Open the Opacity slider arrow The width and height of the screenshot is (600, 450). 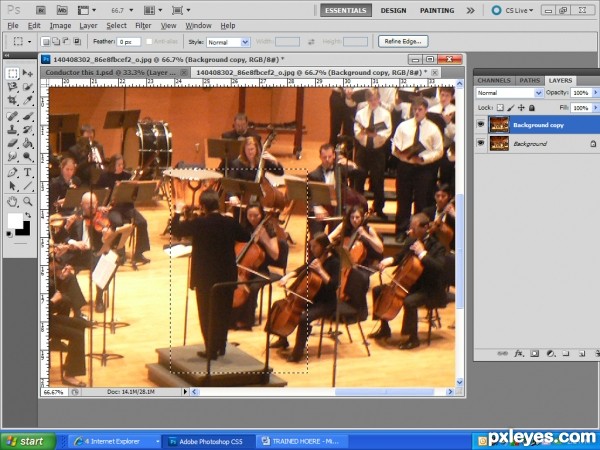(x=595, y=93)
